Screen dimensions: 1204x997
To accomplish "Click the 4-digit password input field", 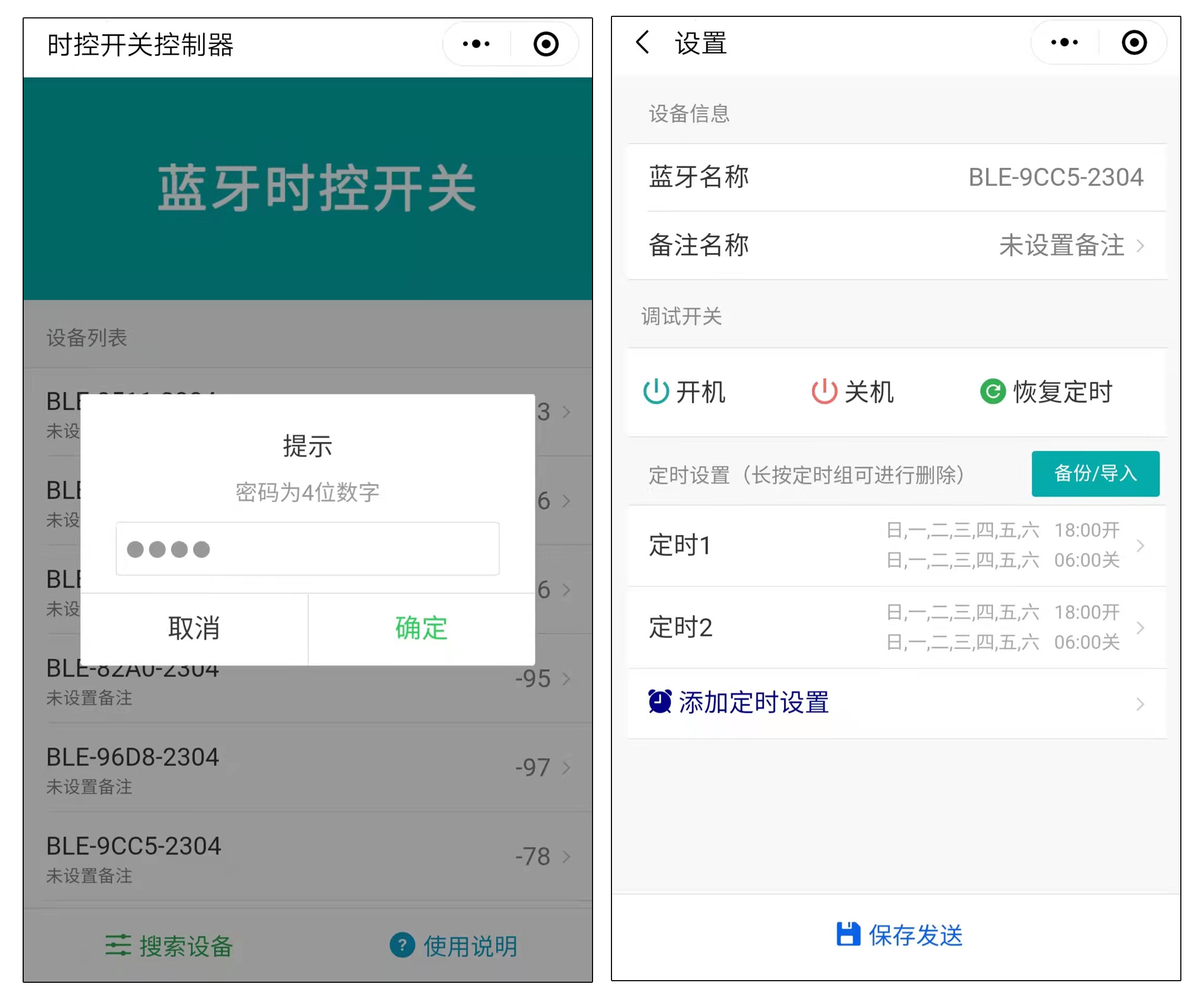I will [308, 549].
